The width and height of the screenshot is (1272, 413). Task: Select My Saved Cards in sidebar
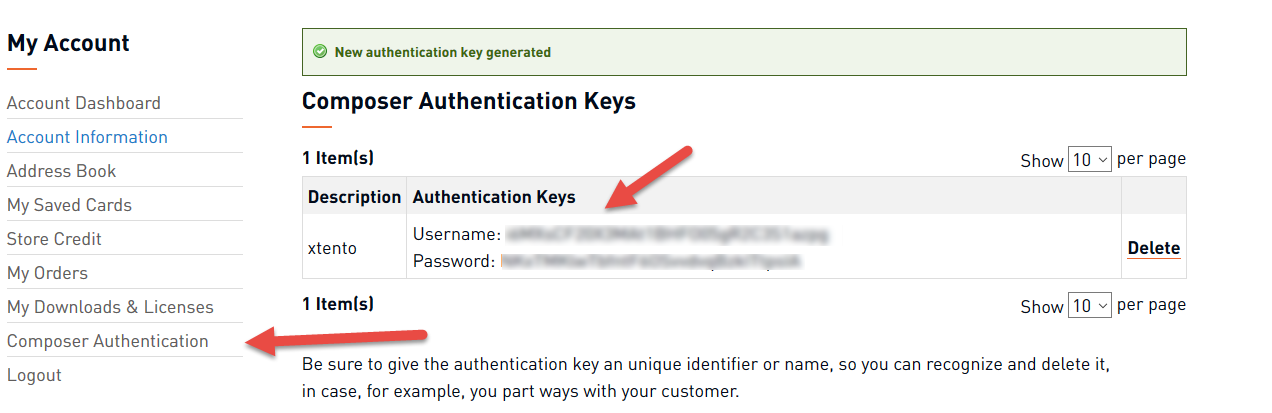(70, 205)
